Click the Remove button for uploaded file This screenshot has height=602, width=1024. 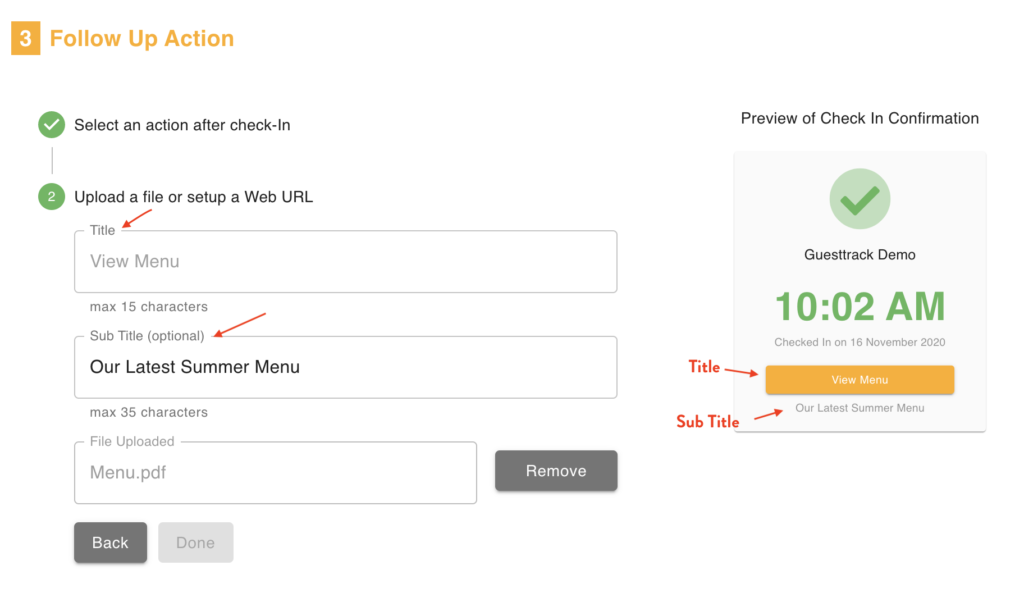point(556,470)
